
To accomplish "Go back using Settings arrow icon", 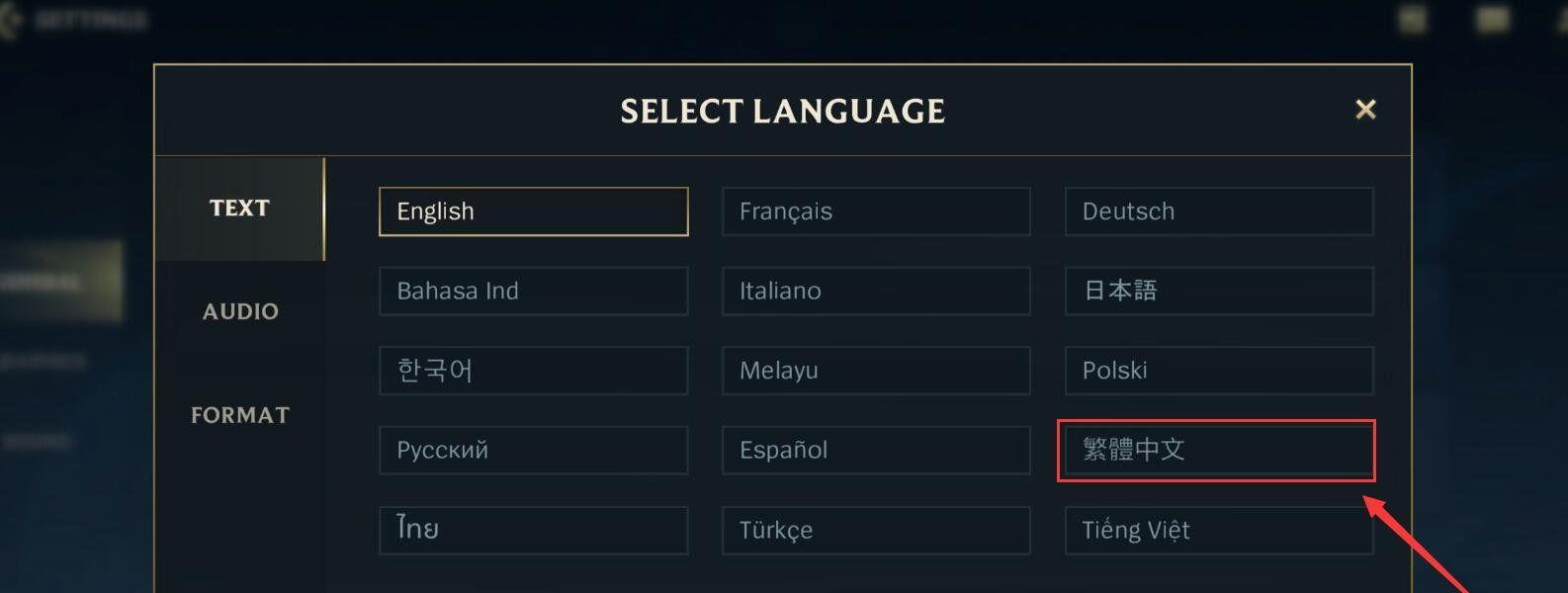I will click(x=10, y=21).
